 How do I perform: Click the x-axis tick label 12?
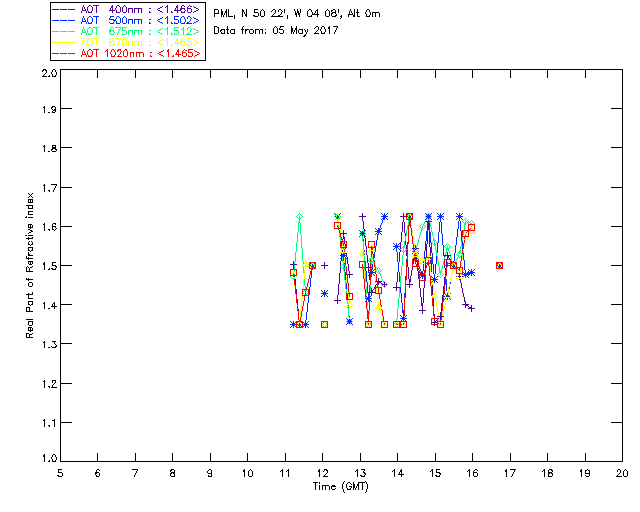coord(322,473)
